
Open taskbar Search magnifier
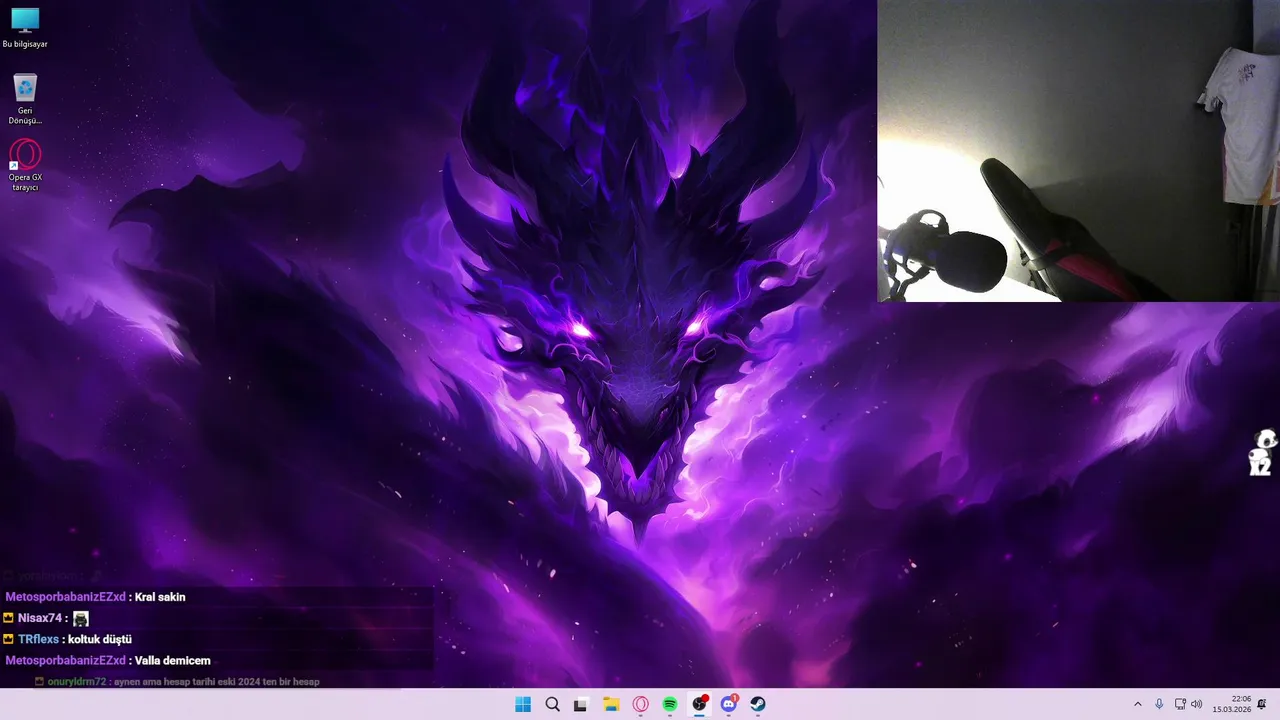[x=552, y=704]
